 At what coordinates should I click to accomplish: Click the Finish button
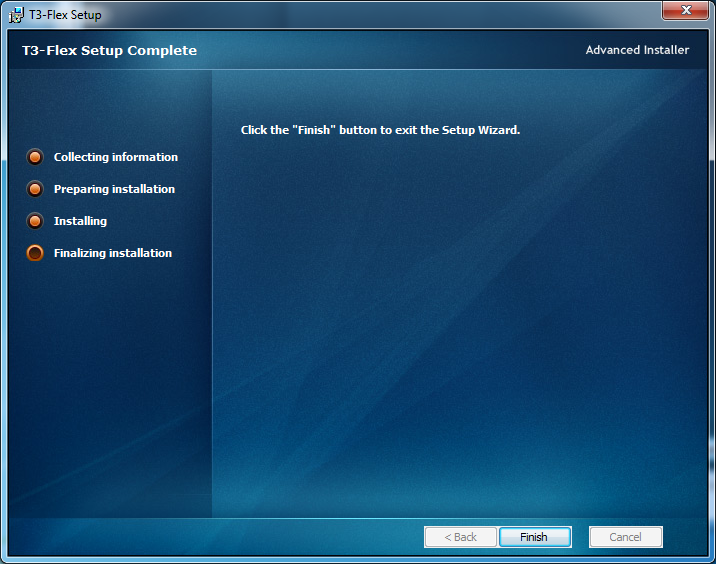[x=535, y=537]
